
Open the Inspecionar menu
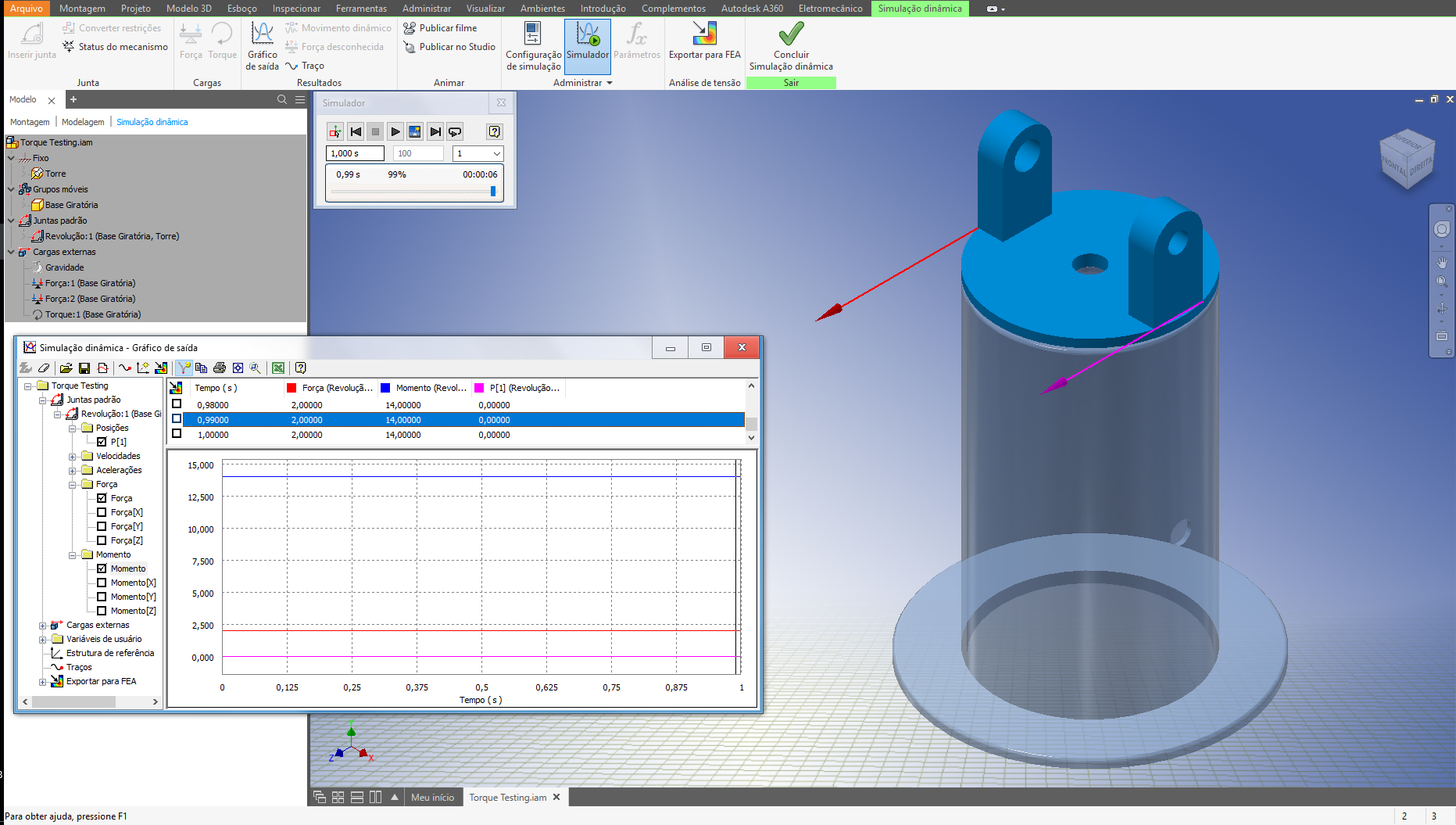pyautogui.click(x=296, y=9)
